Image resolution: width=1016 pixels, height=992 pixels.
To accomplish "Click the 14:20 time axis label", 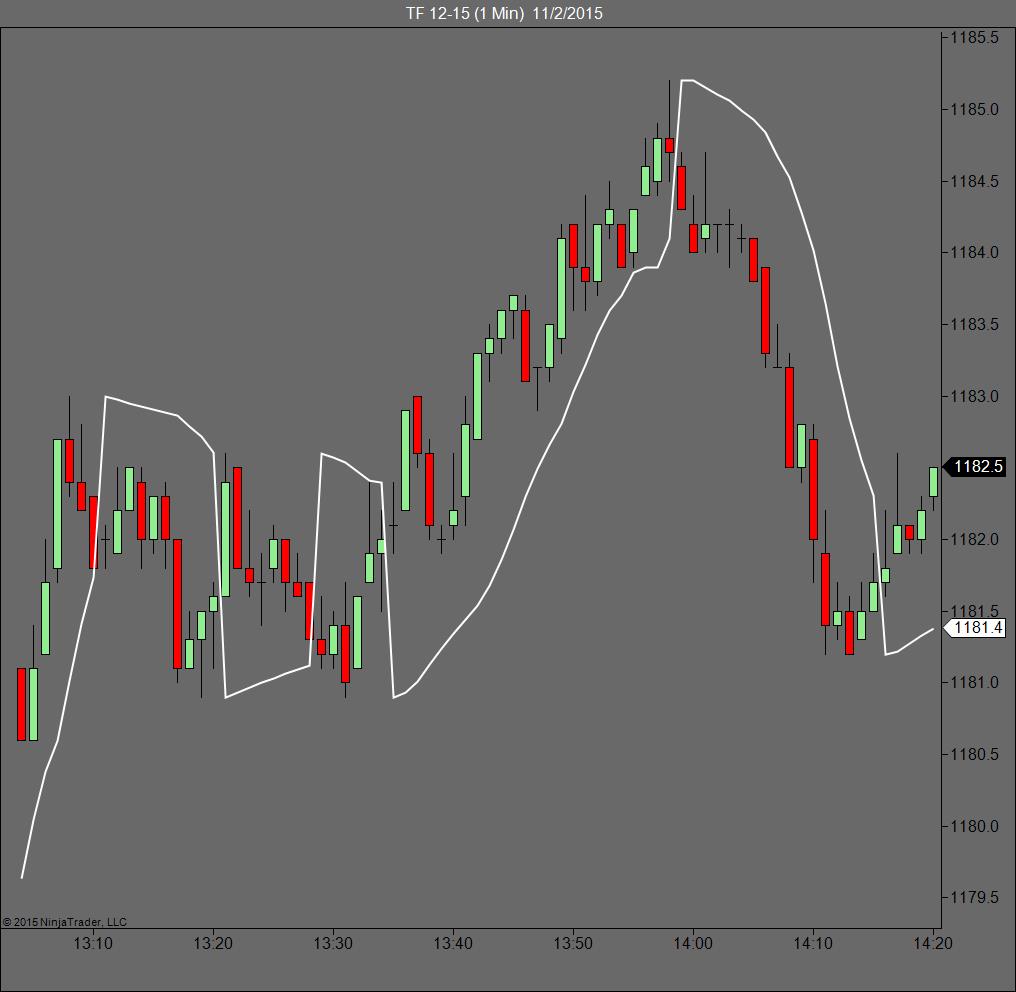I will [933, 943].
